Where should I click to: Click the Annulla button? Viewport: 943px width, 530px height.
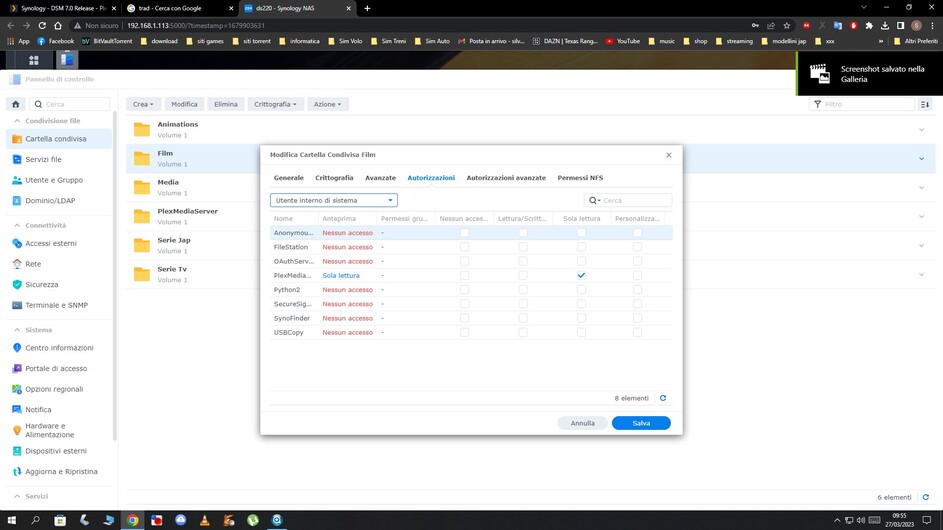pyautogui.click(x=582, y=424)
